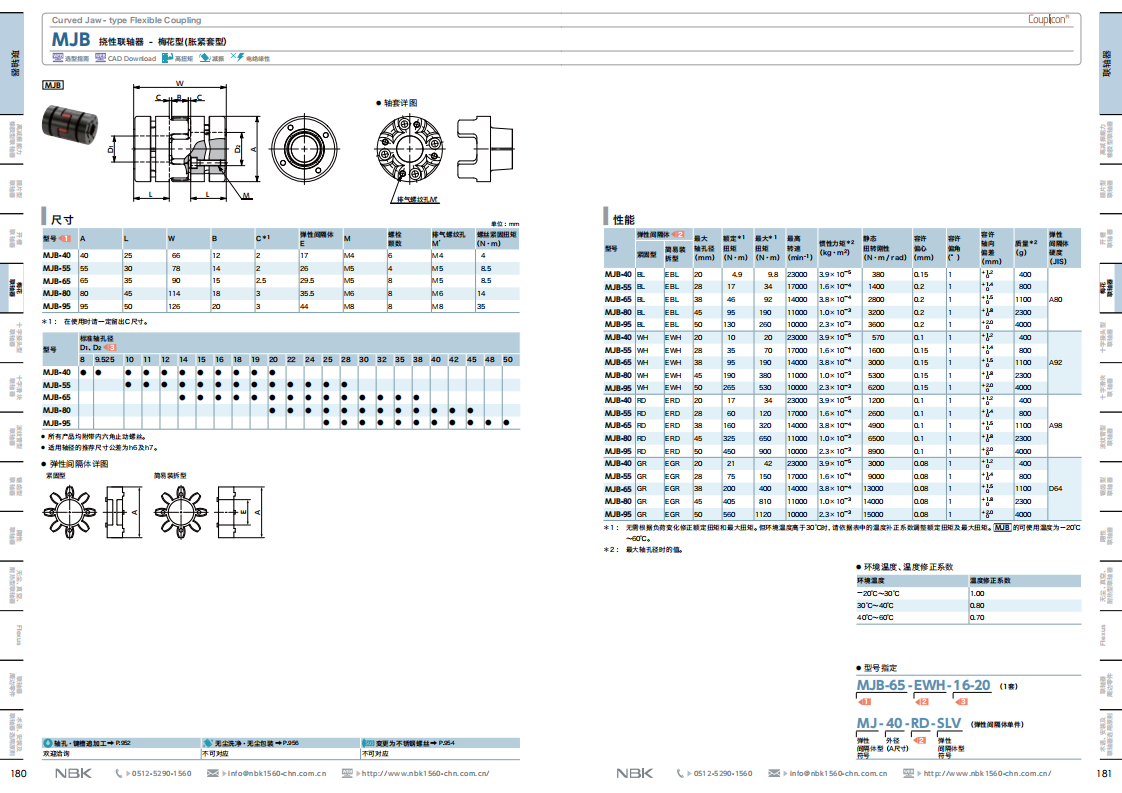
Task: Click red marker 3 beside D1, D2 header
Action: click(x=110, y=348)
